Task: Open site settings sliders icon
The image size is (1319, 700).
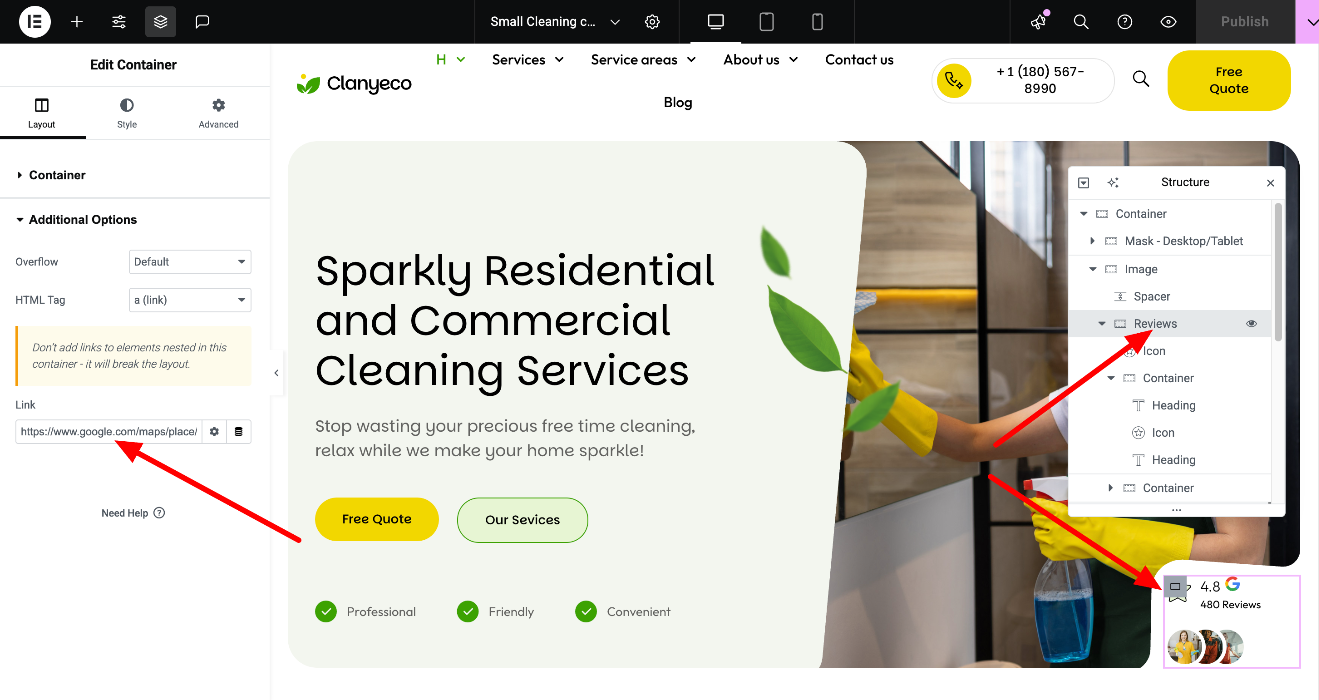Action: (x=119, y=21)
